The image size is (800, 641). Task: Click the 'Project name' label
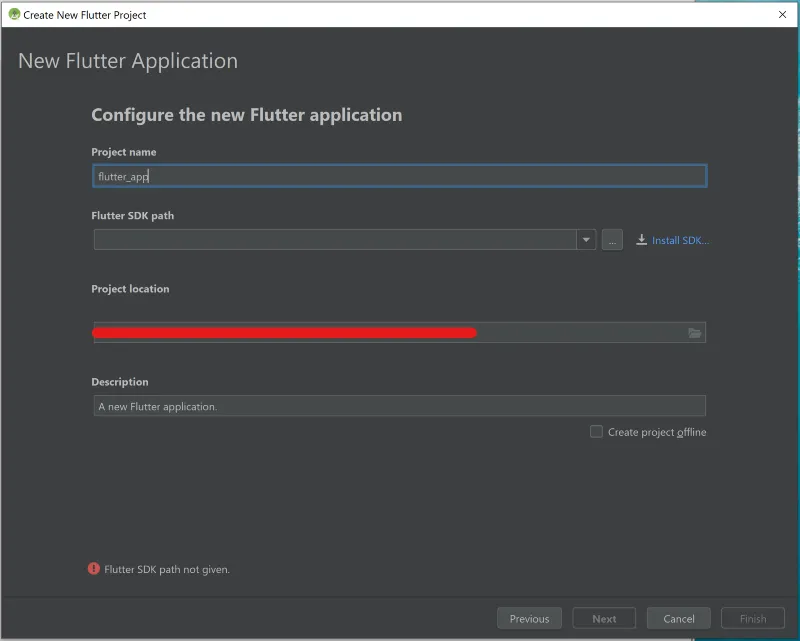click(123, 152)
